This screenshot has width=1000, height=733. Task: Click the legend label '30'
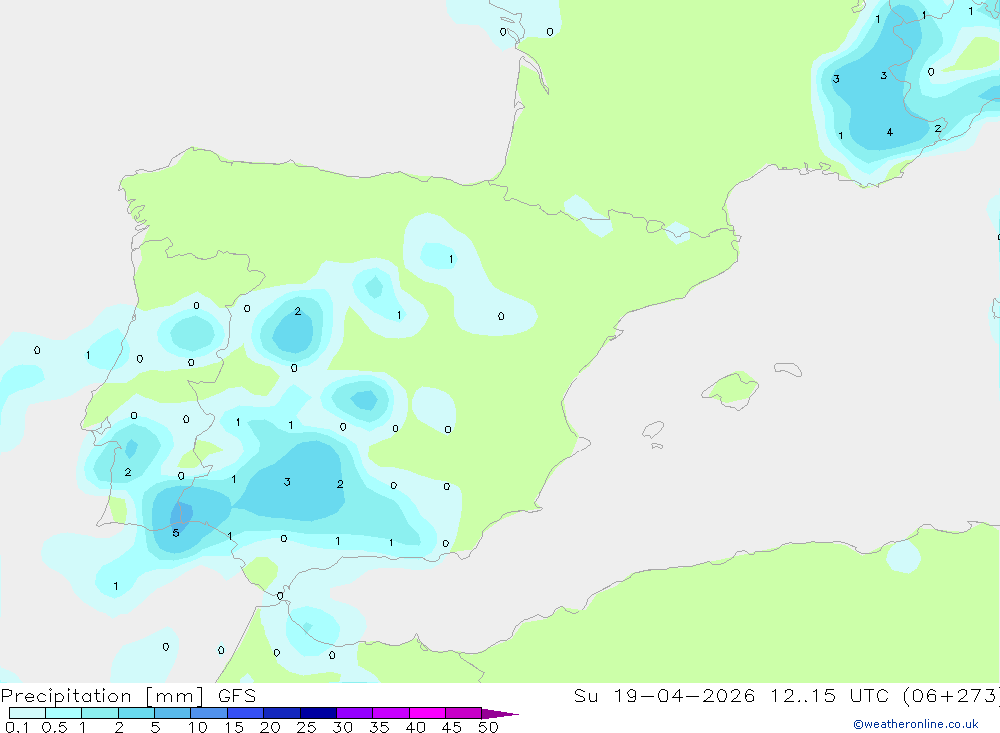pyautogui.click(x=343, y=727)
